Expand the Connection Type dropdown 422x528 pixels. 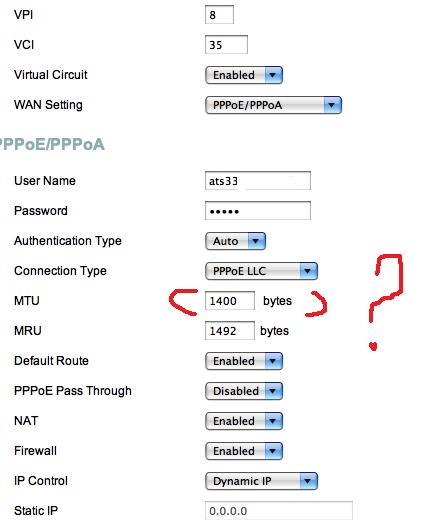click(261, 271)
